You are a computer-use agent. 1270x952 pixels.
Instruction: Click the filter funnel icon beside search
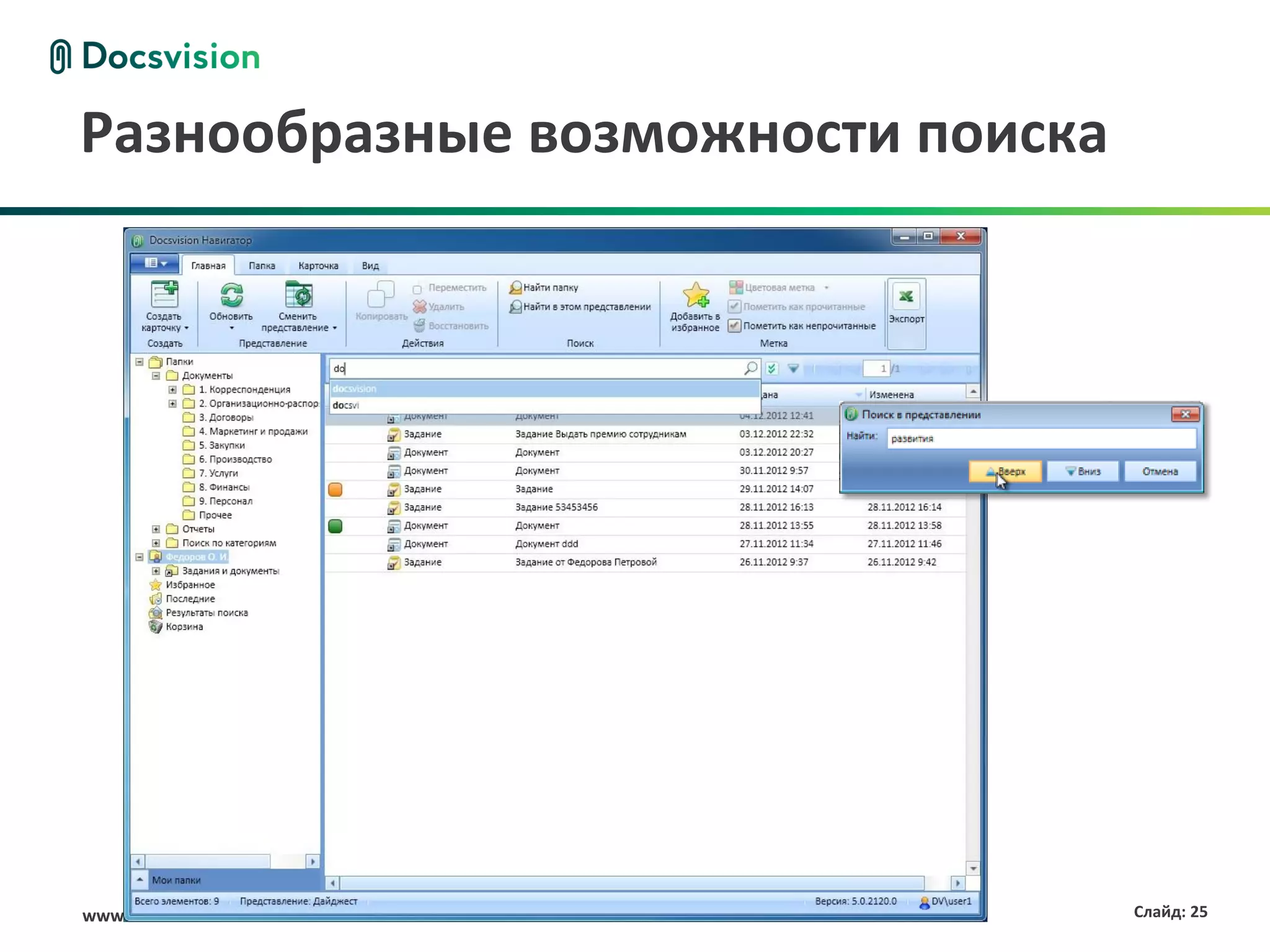coord(793,369)
